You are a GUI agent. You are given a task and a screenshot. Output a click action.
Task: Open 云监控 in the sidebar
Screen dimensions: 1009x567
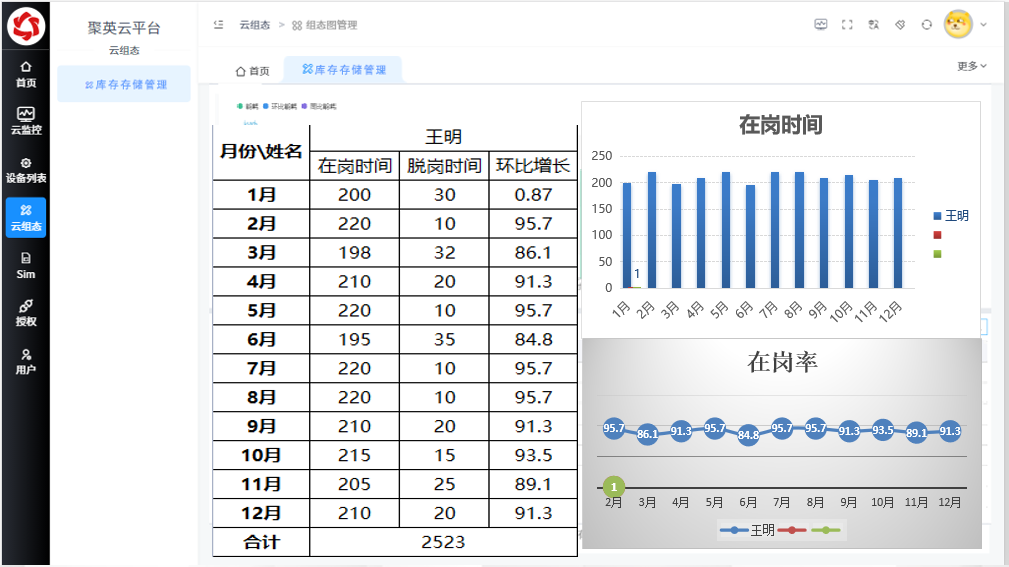(26, 121)
